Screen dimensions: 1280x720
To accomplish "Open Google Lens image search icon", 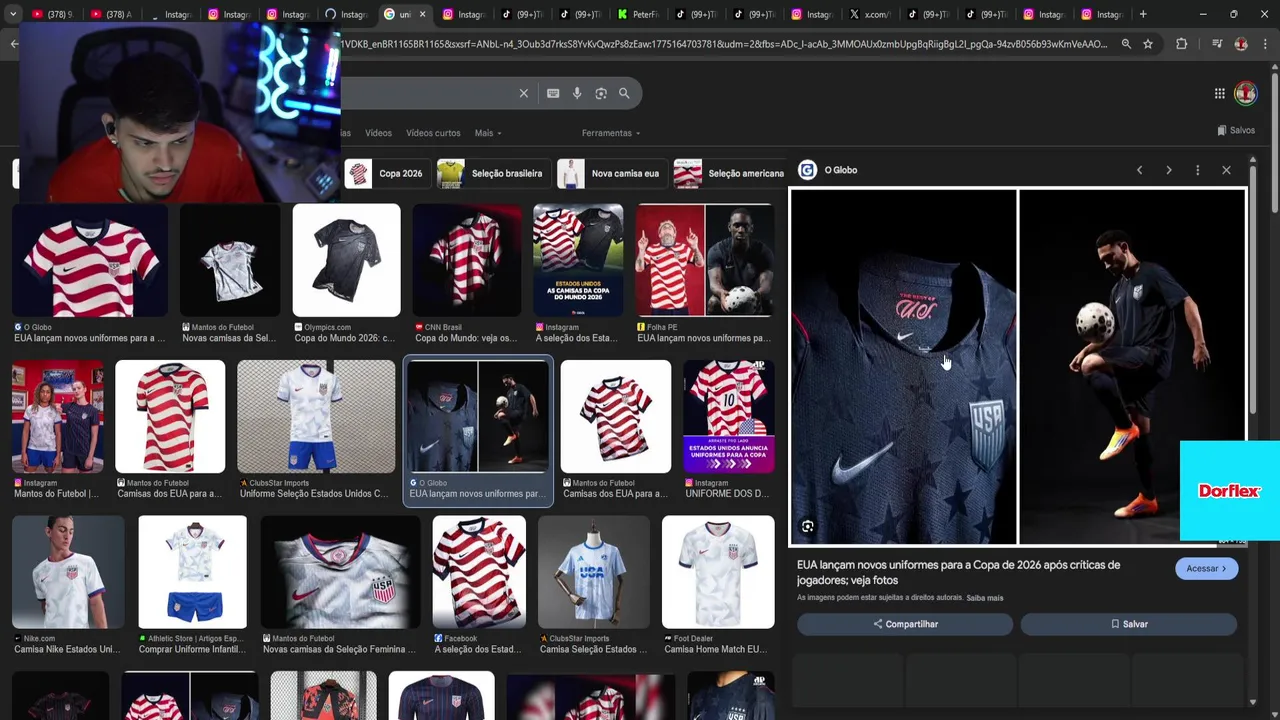I will (601, 93).
